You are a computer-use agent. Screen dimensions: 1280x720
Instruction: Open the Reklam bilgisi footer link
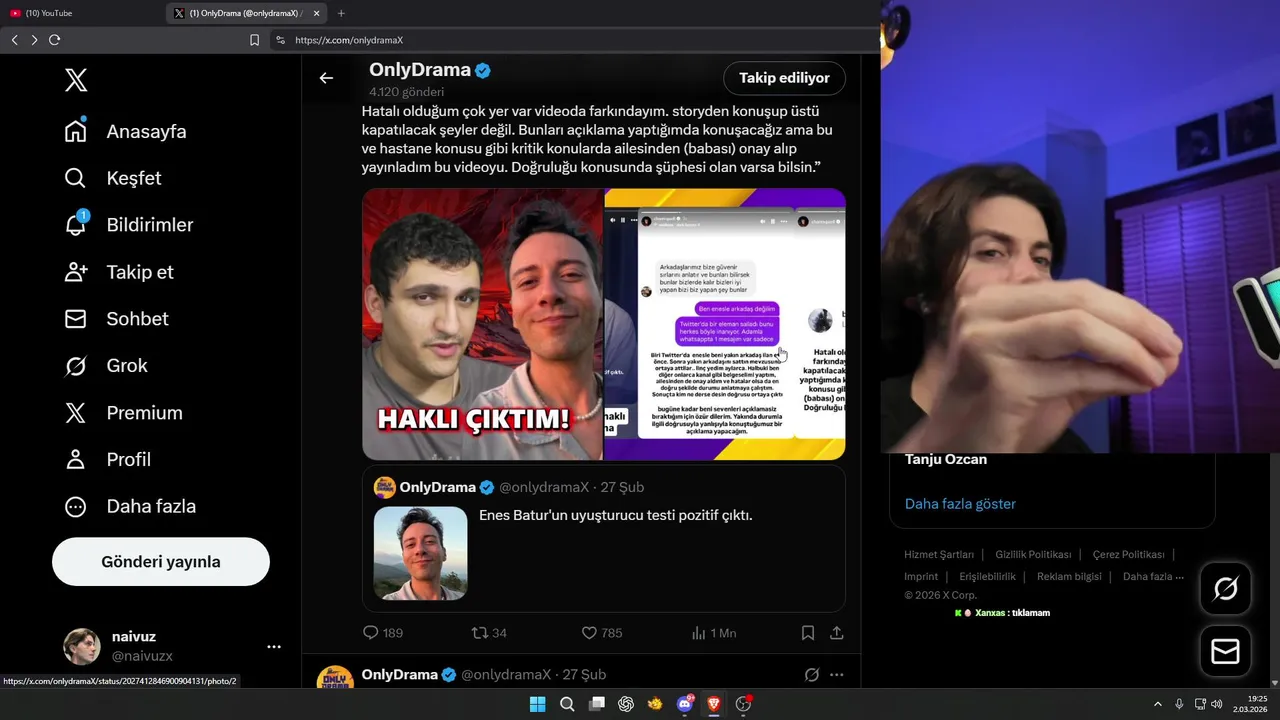pos(1069,577)
